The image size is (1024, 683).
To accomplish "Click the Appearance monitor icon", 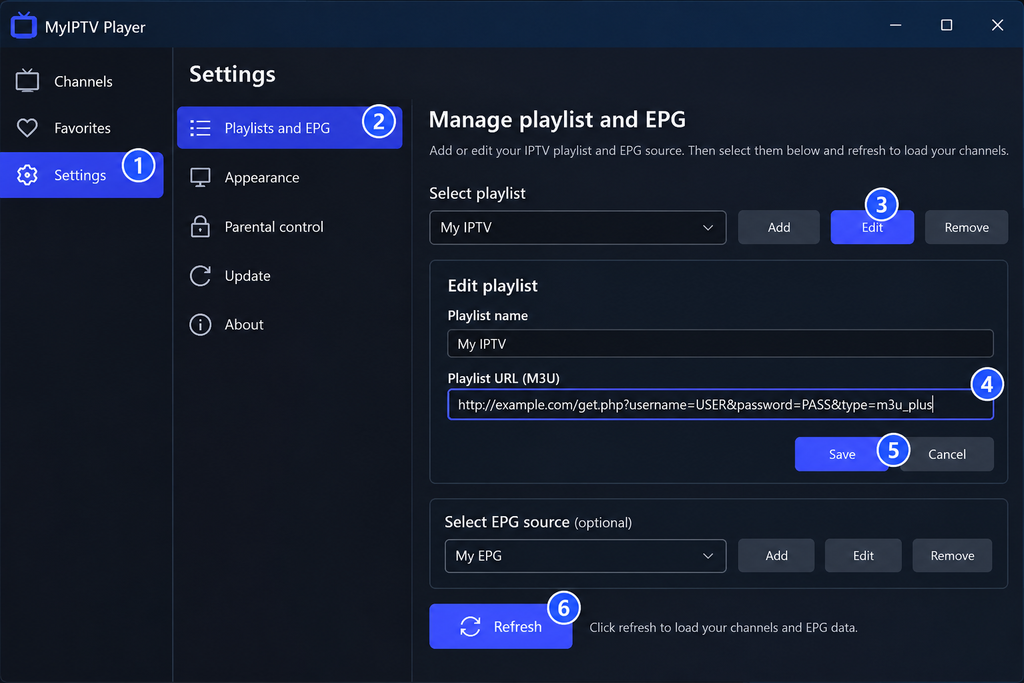I will point(200,178).
